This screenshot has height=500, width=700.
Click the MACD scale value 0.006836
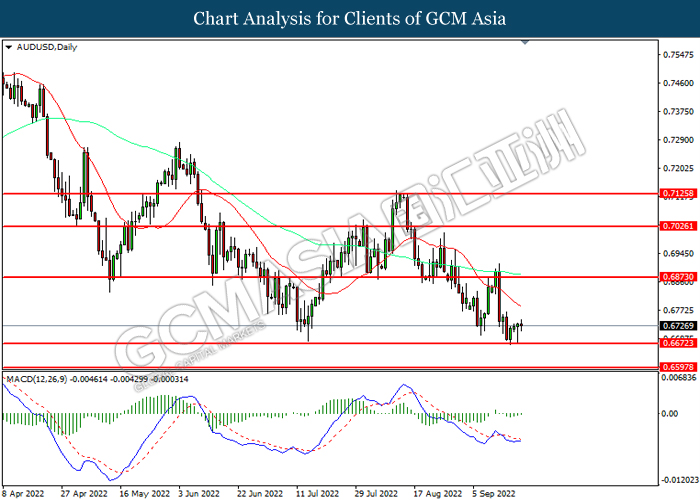point(679,378)
